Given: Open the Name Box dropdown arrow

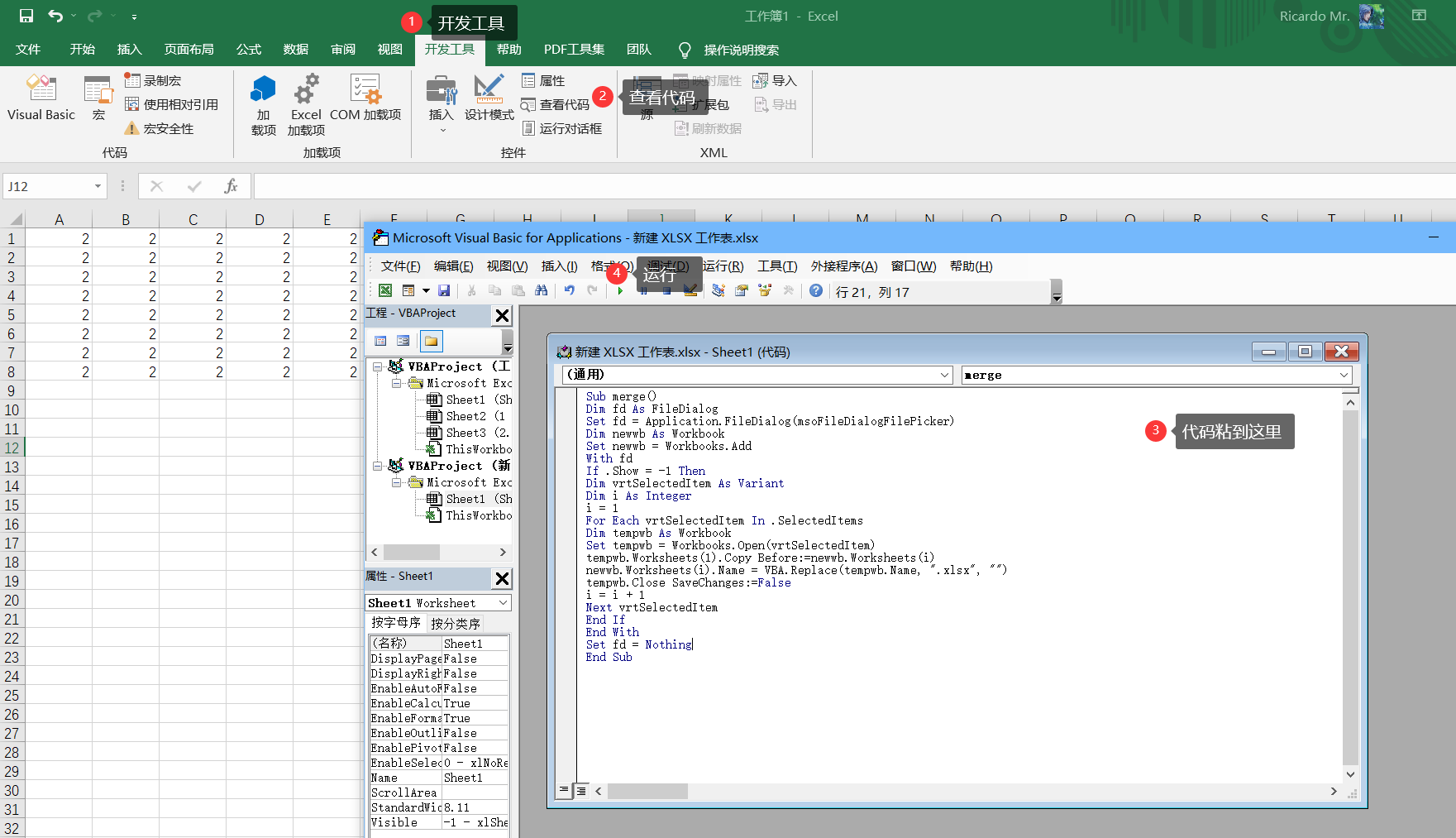Looking at the screenshot, I should pos(98,186).
